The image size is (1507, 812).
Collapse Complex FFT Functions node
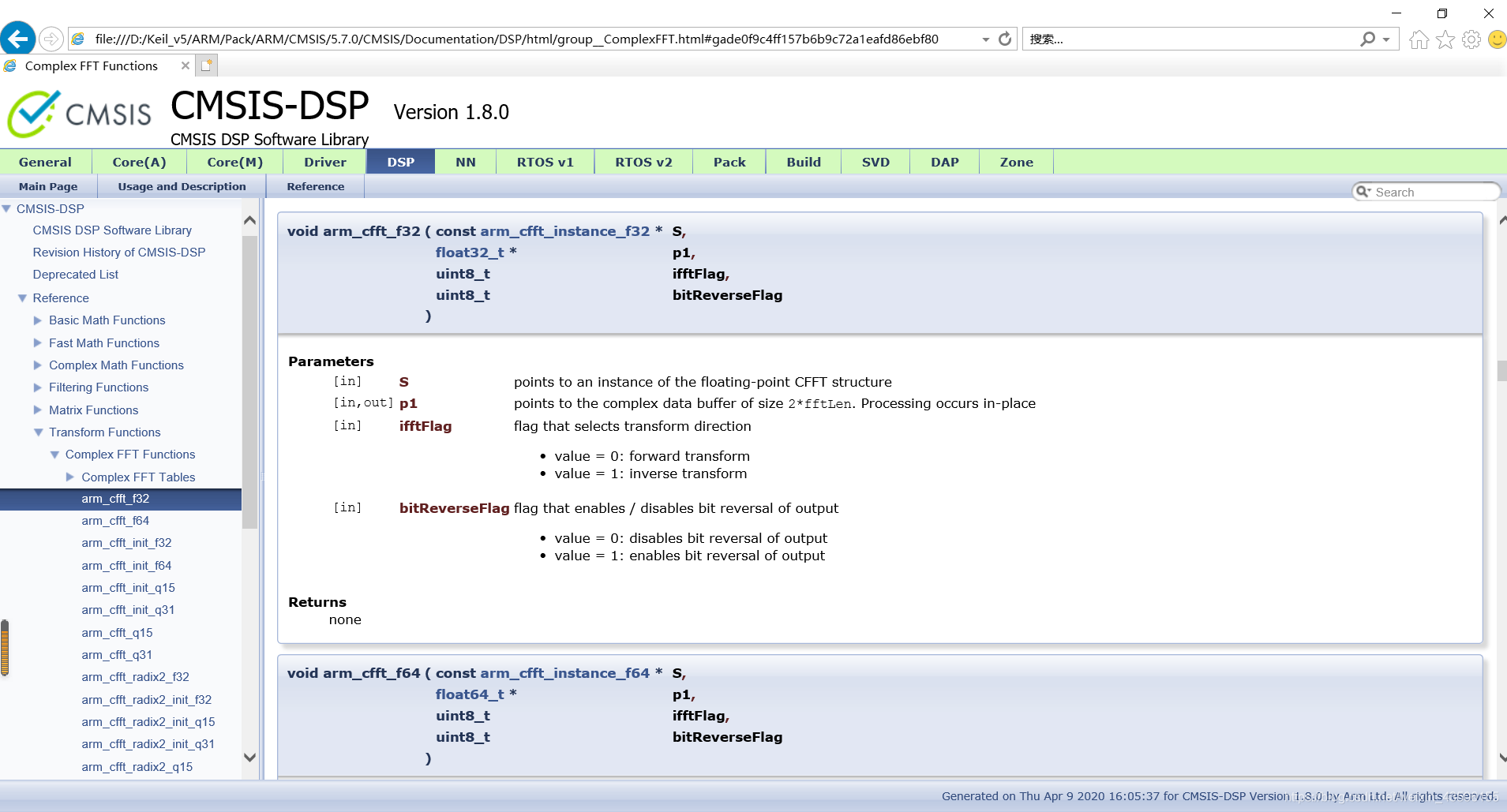54,455
